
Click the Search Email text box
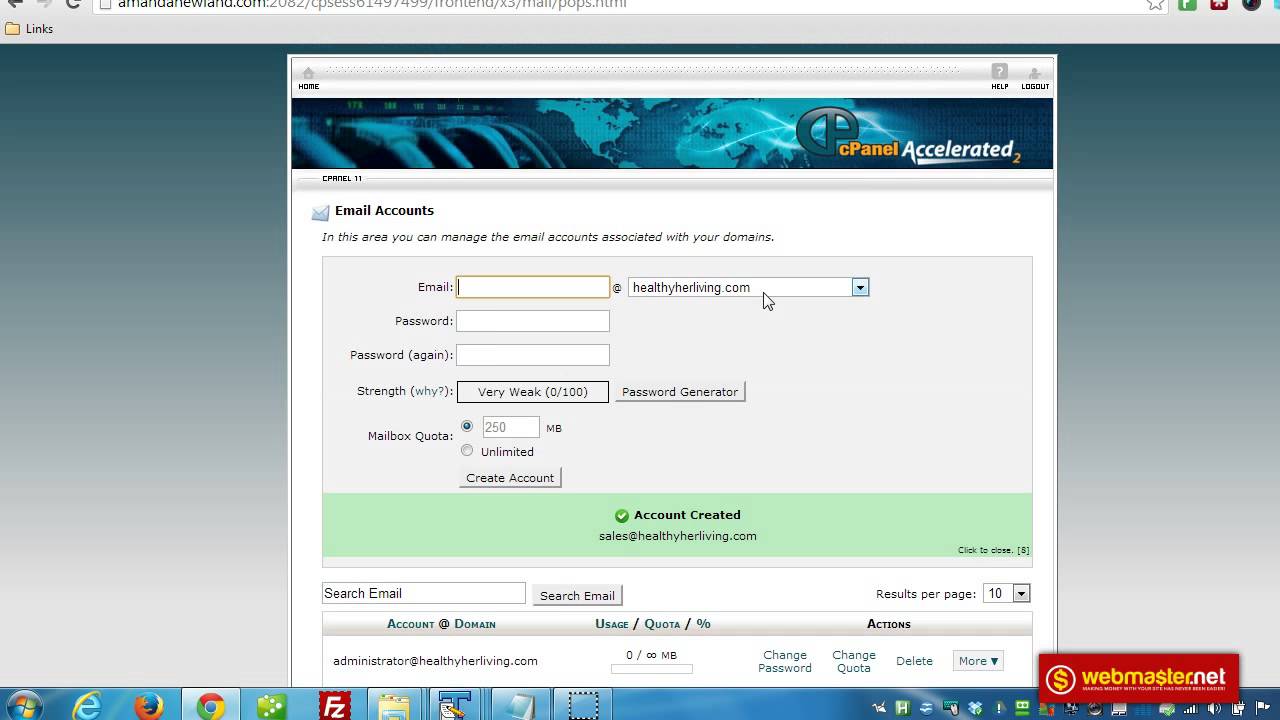tap(424, 593)
